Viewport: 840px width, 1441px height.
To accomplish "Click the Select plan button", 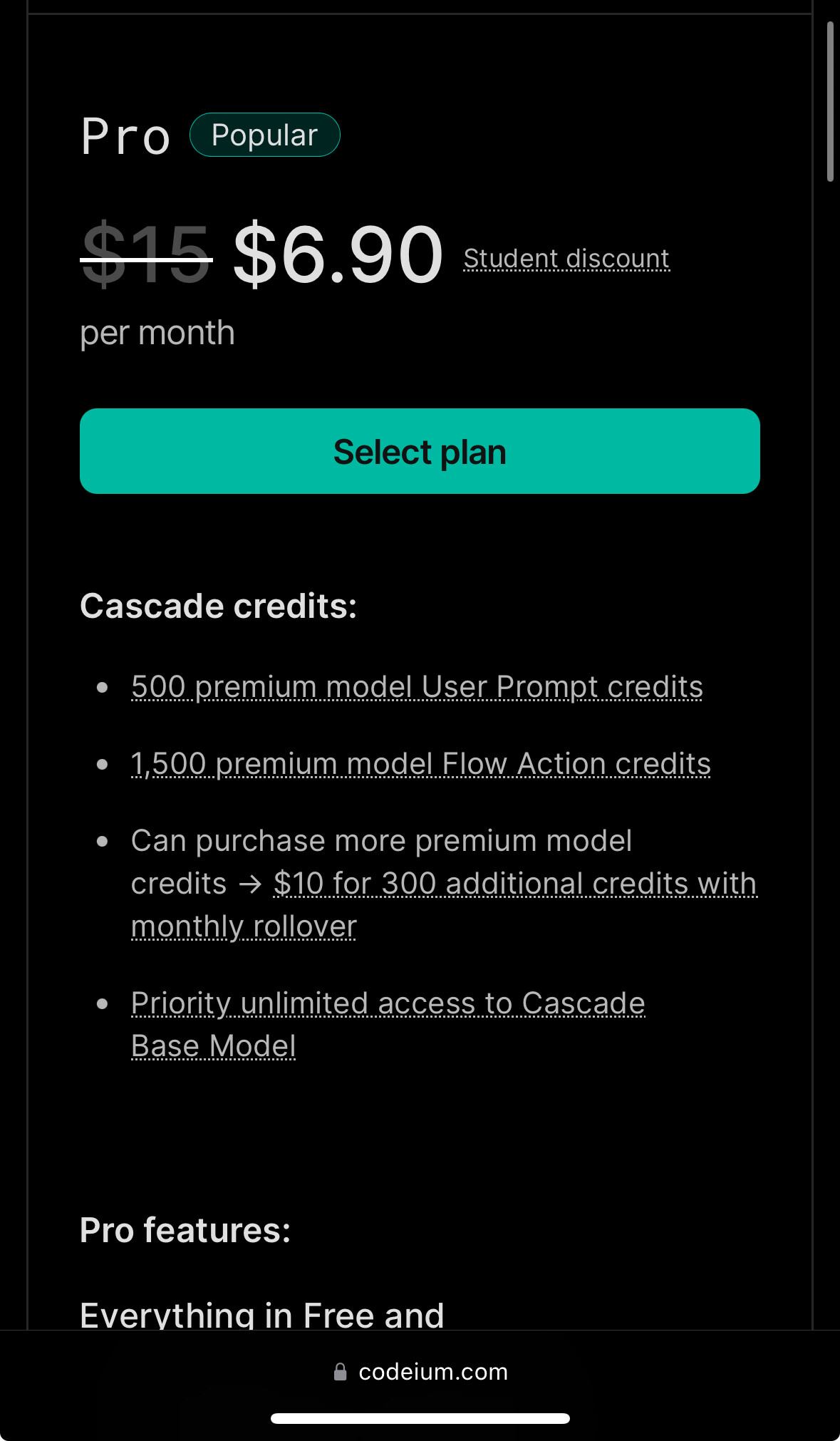I will coord(420,451).
